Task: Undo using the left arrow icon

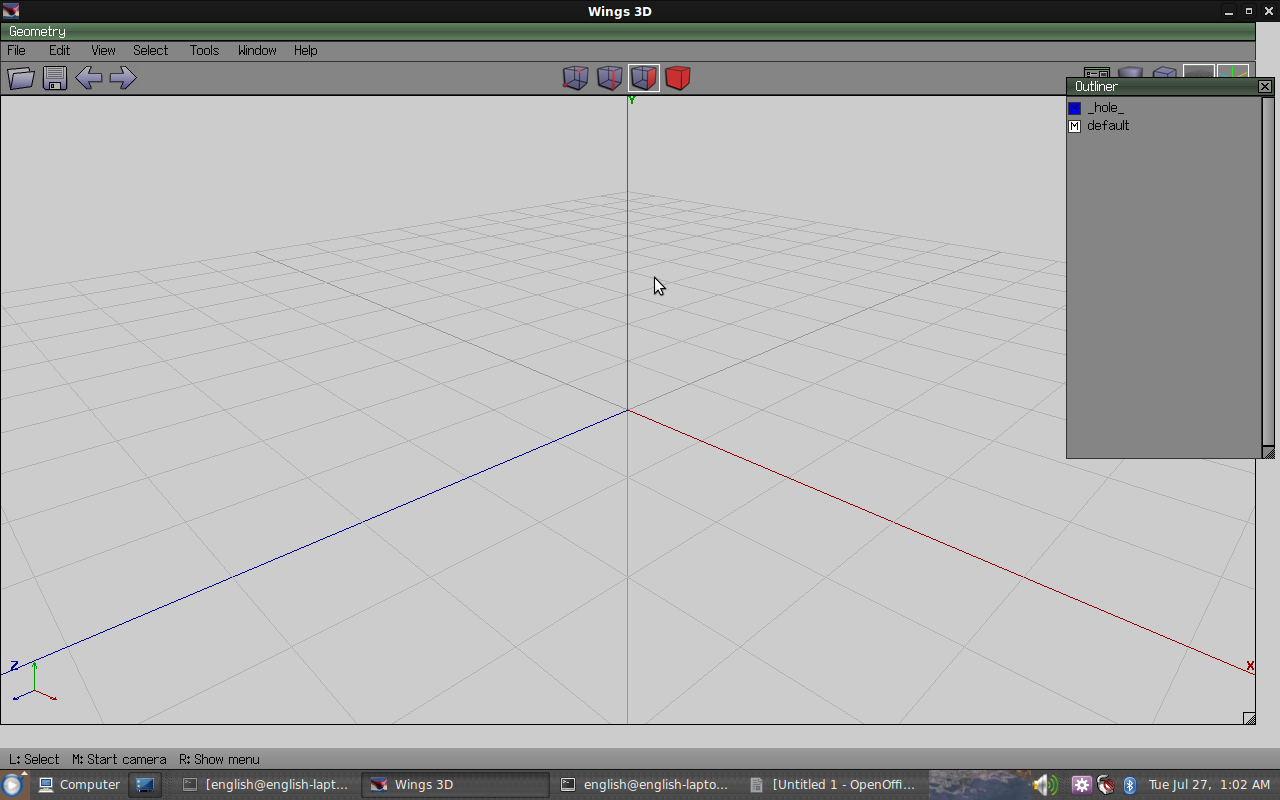Action: click(x=89, y=78)
